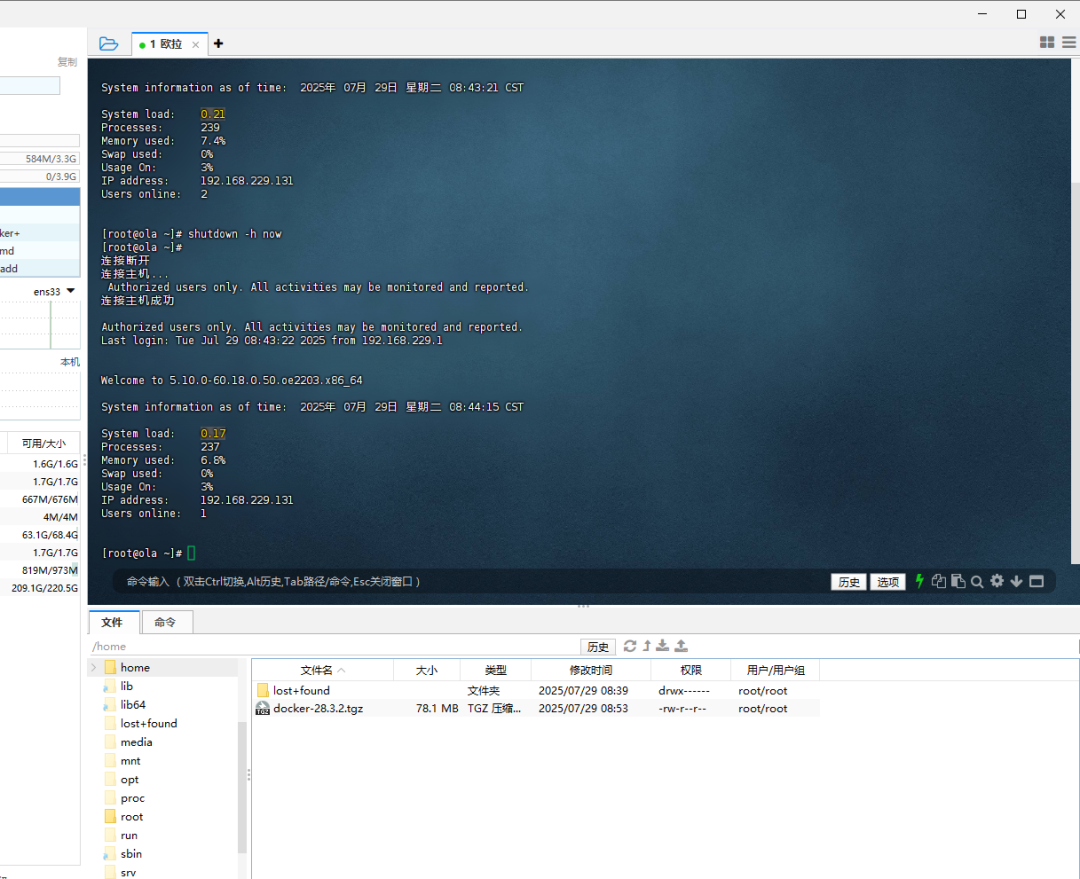Maximize the application window
Screen dimensions: 1080x879
point(1021,14)
